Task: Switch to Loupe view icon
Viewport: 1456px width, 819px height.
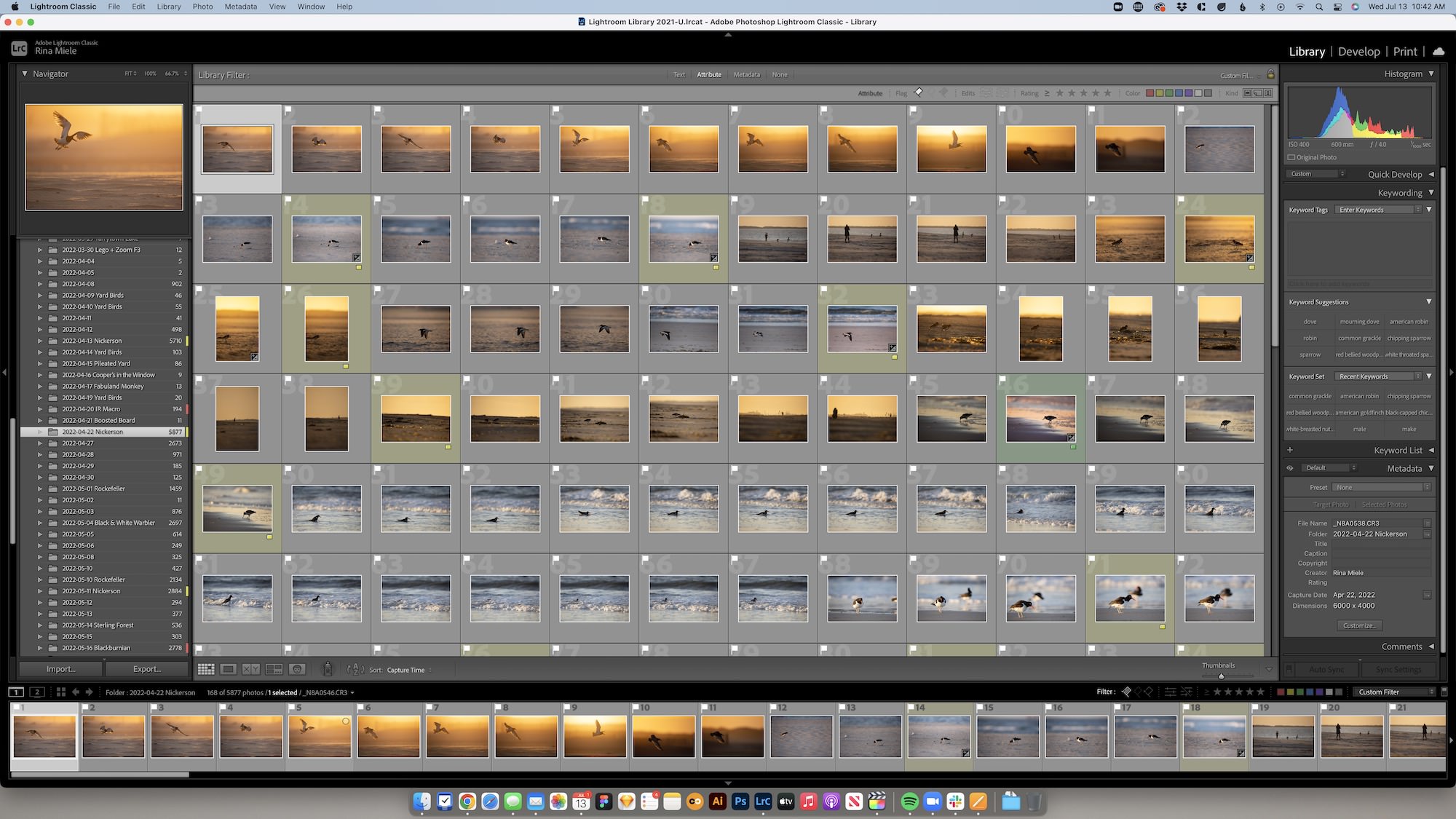Action: (x=228, y=669)
